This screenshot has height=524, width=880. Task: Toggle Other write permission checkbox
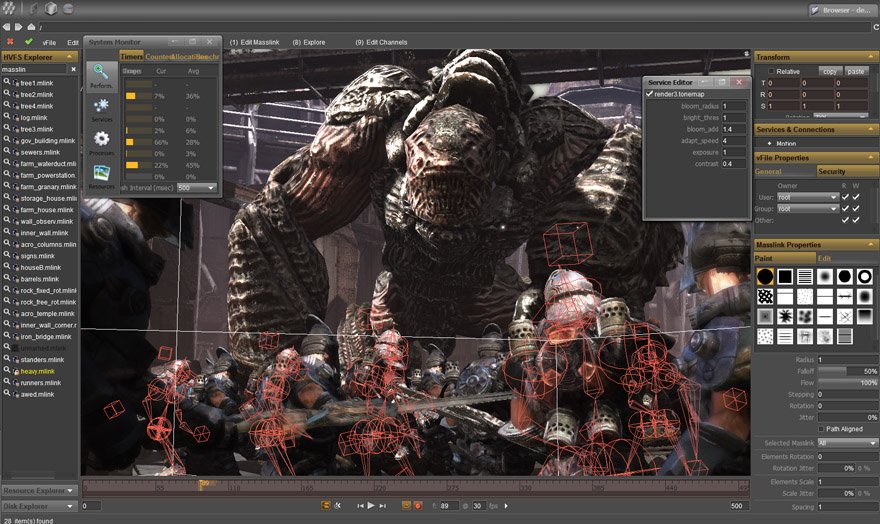click(856, 220)
